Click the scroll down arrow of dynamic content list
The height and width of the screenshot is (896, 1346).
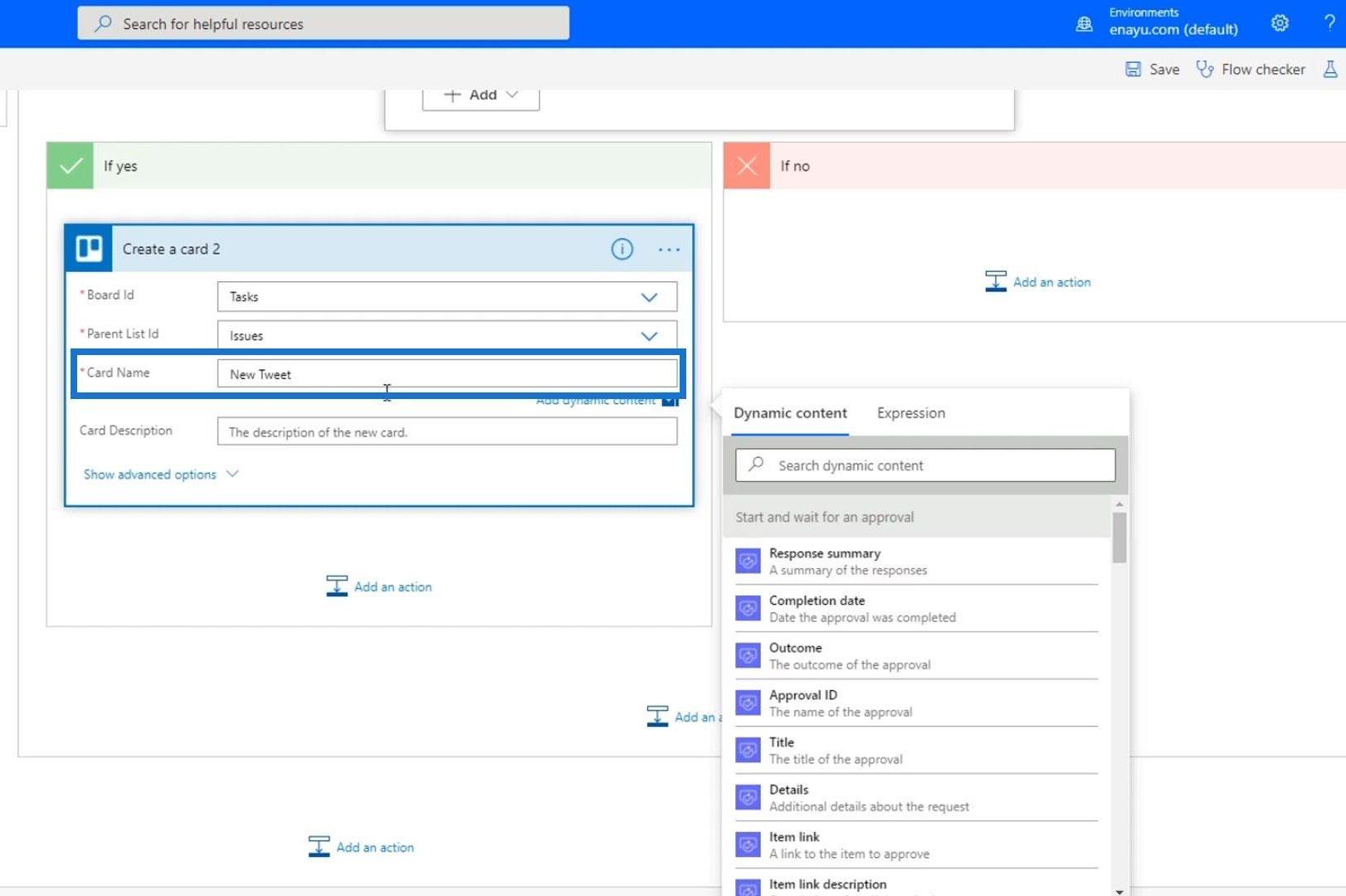tap(1119, 891)
